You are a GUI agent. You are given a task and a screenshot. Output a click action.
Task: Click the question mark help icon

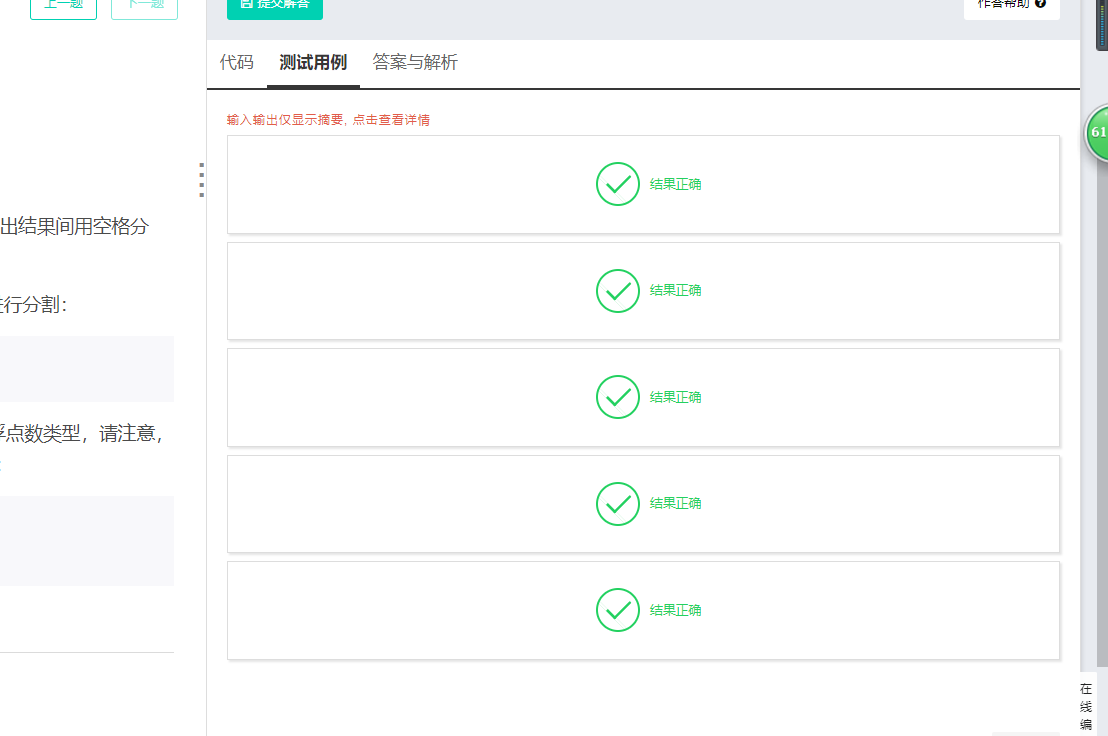[x=1041, y=4]
